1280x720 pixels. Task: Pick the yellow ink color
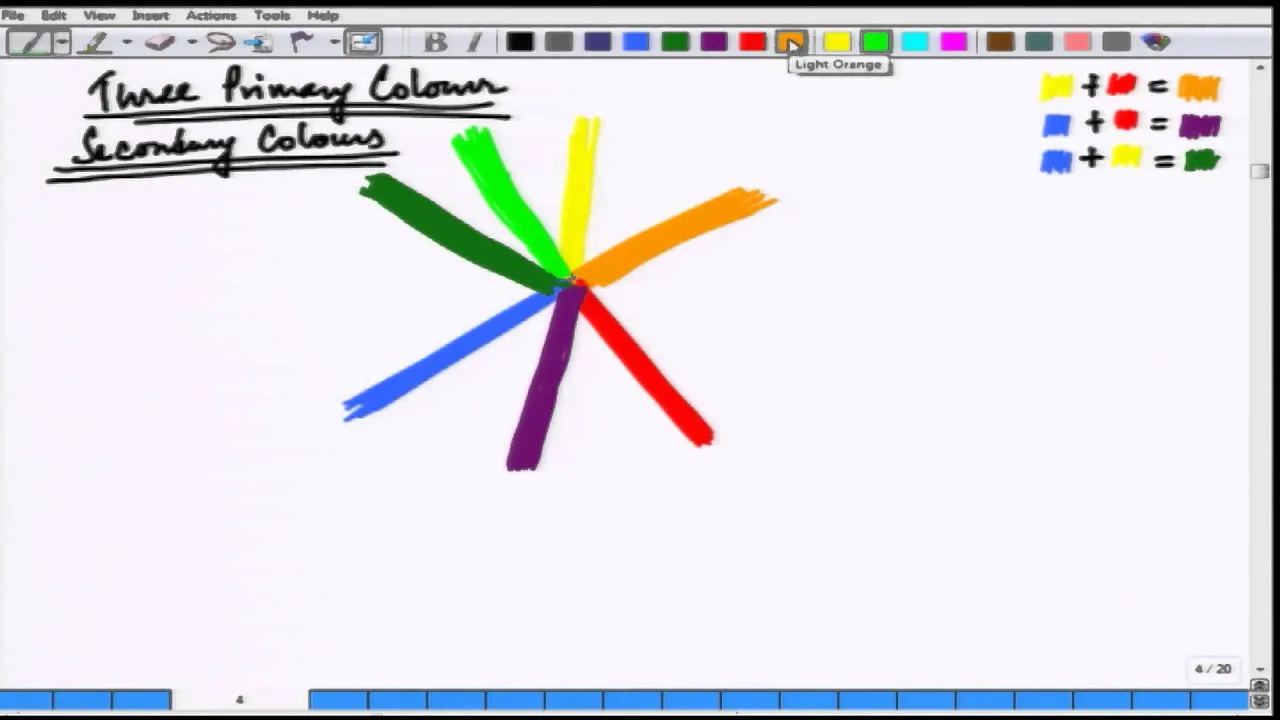837,42
